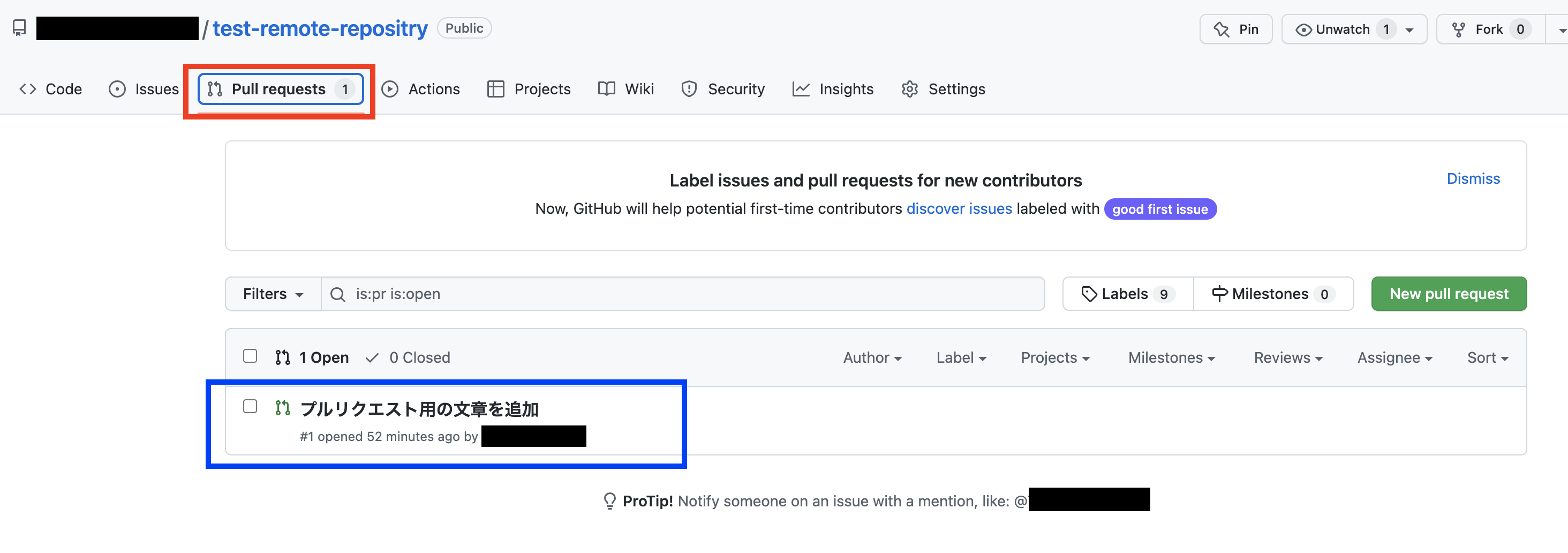
Task: Click the magnifier icon in search field
Action: [337, 295]
